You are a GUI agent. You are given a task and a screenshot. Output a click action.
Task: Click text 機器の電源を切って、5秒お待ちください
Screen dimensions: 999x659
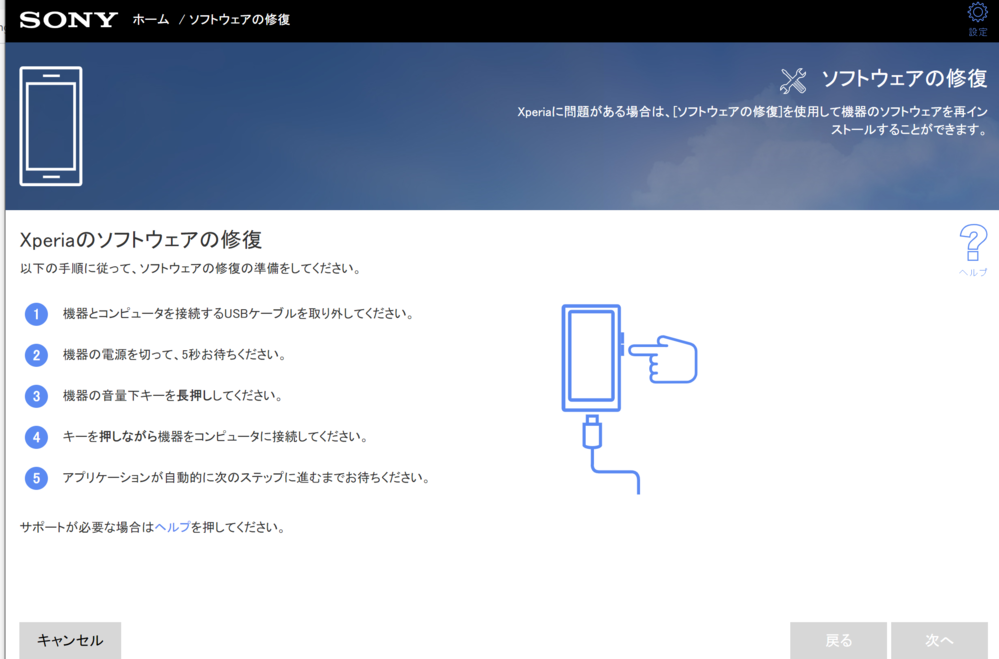pos(174,354)
